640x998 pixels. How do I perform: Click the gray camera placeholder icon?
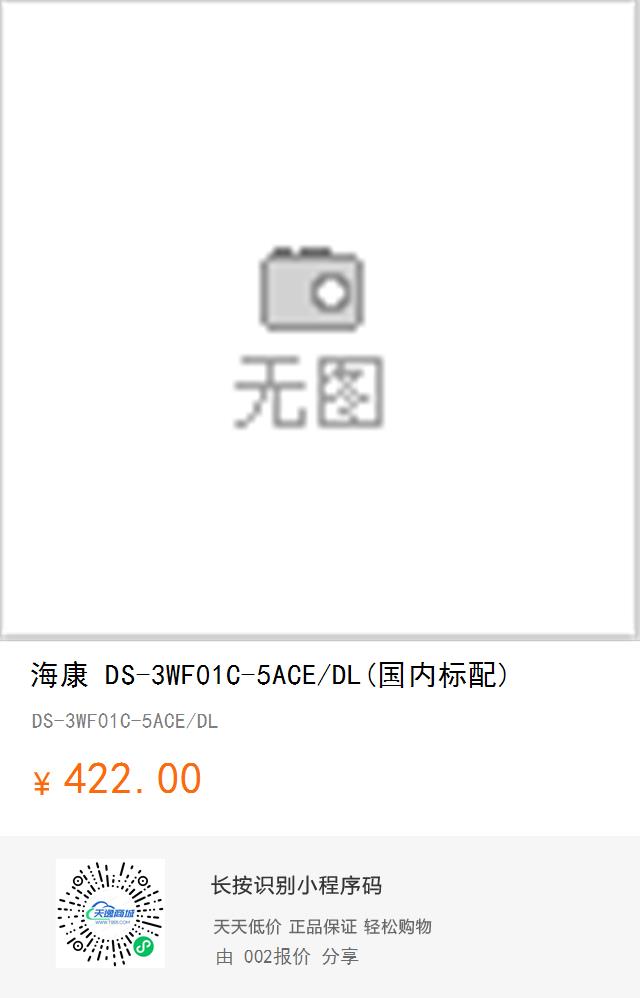pyautogui.click(x=311, y=288)
